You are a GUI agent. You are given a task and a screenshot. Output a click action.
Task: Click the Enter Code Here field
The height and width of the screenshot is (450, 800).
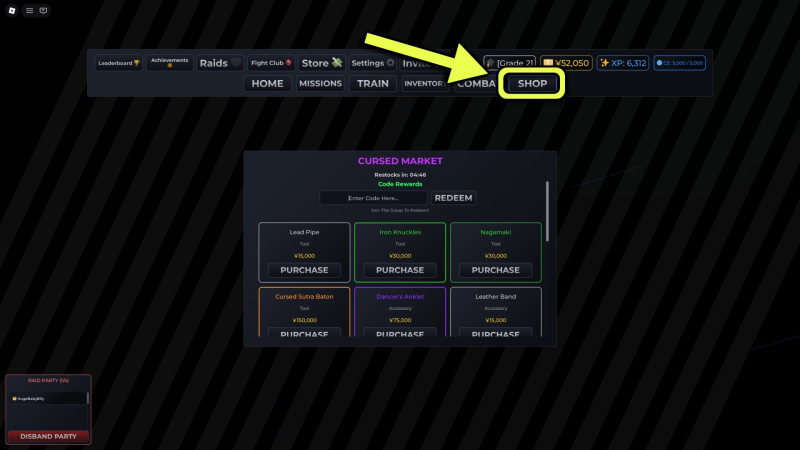tap(374, 198)
